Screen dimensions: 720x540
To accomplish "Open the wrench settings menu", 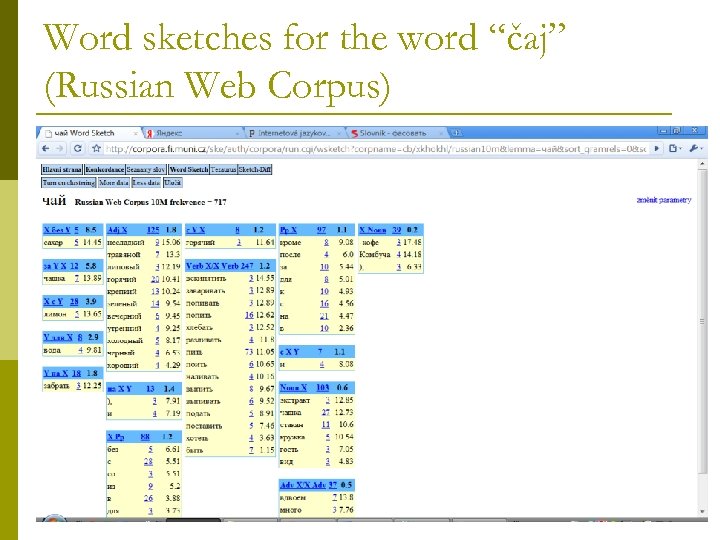I will (x=695, y=148).
